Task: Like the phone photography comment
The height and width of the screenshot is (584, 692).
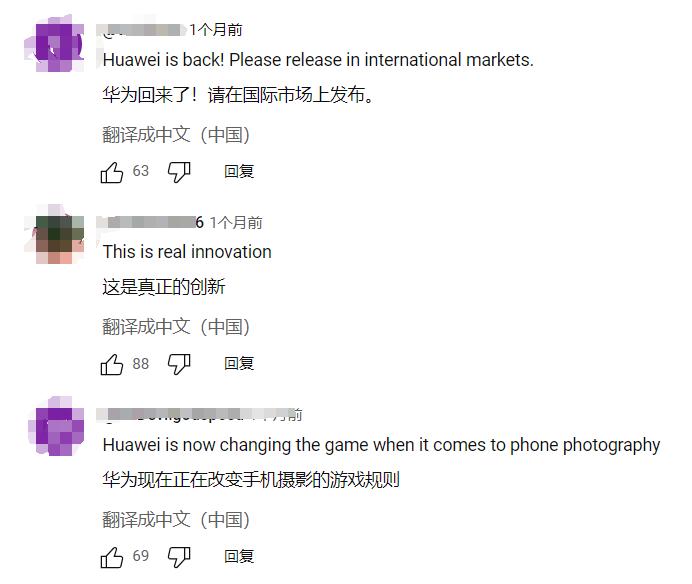Action: [x=112, y=557]
